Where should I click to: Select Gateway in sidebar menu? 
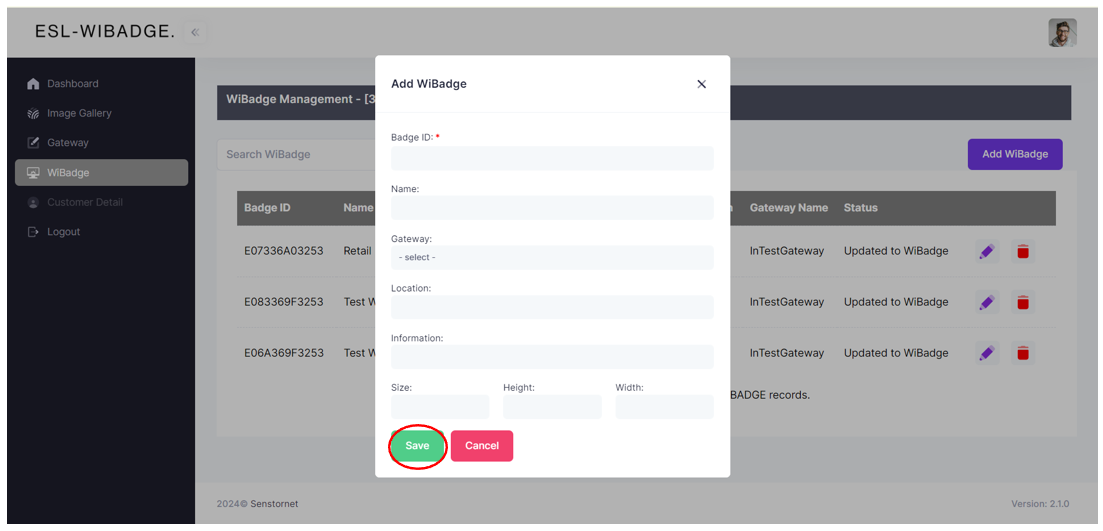click(x=67, y=143)
